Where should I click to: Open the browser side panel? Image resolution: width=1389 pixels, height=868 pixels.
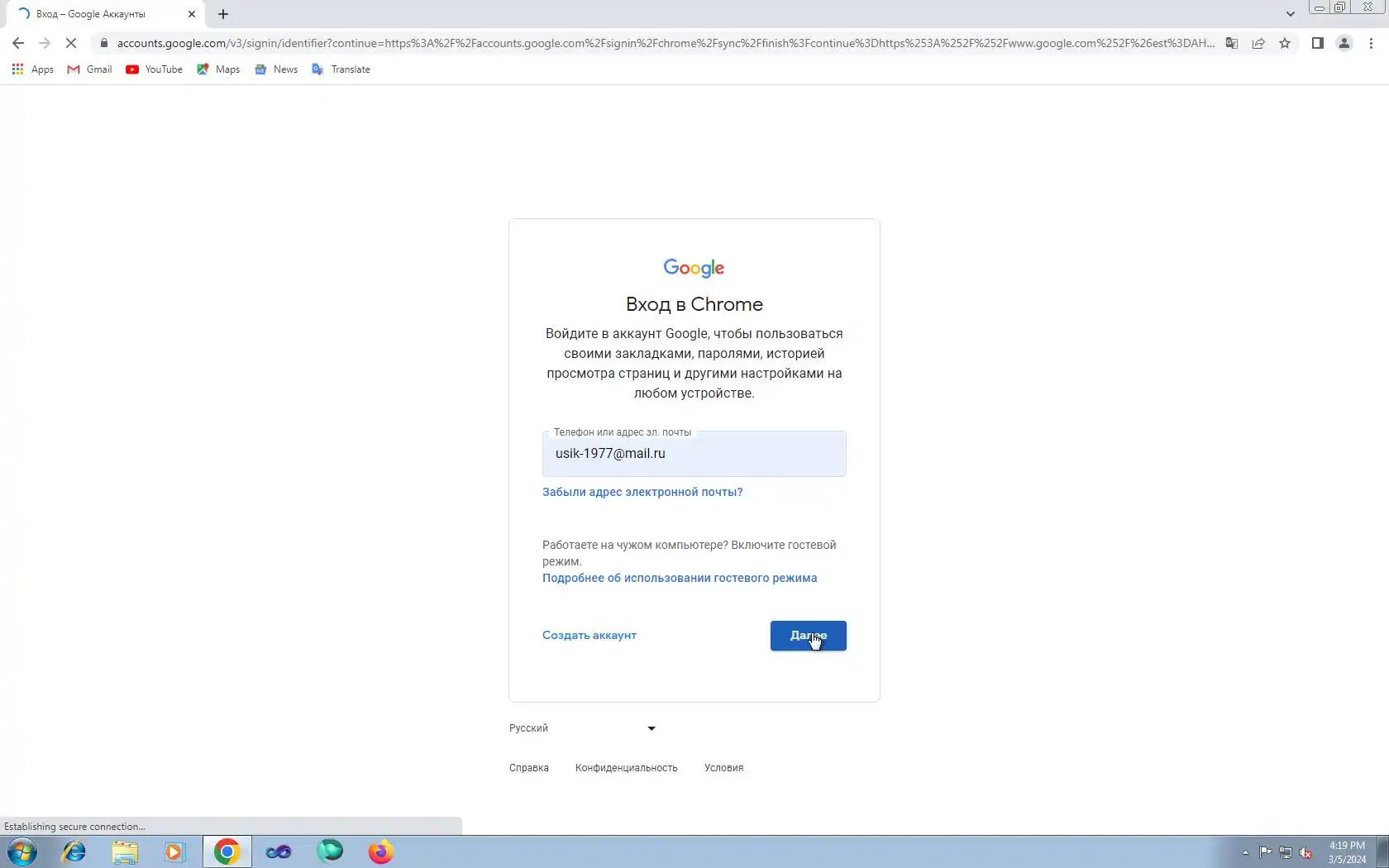coord(1318,43)
